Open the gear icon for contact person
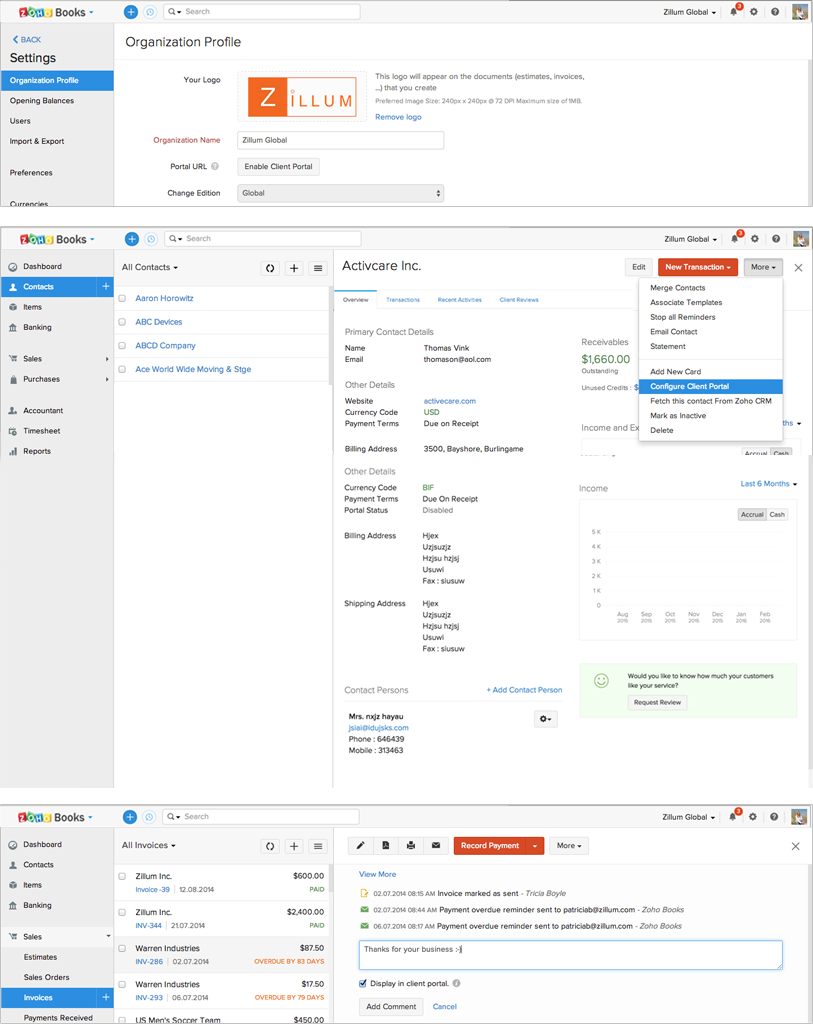Image resolution: width=813 pixels, height=1024 pixels. (545, 719)
